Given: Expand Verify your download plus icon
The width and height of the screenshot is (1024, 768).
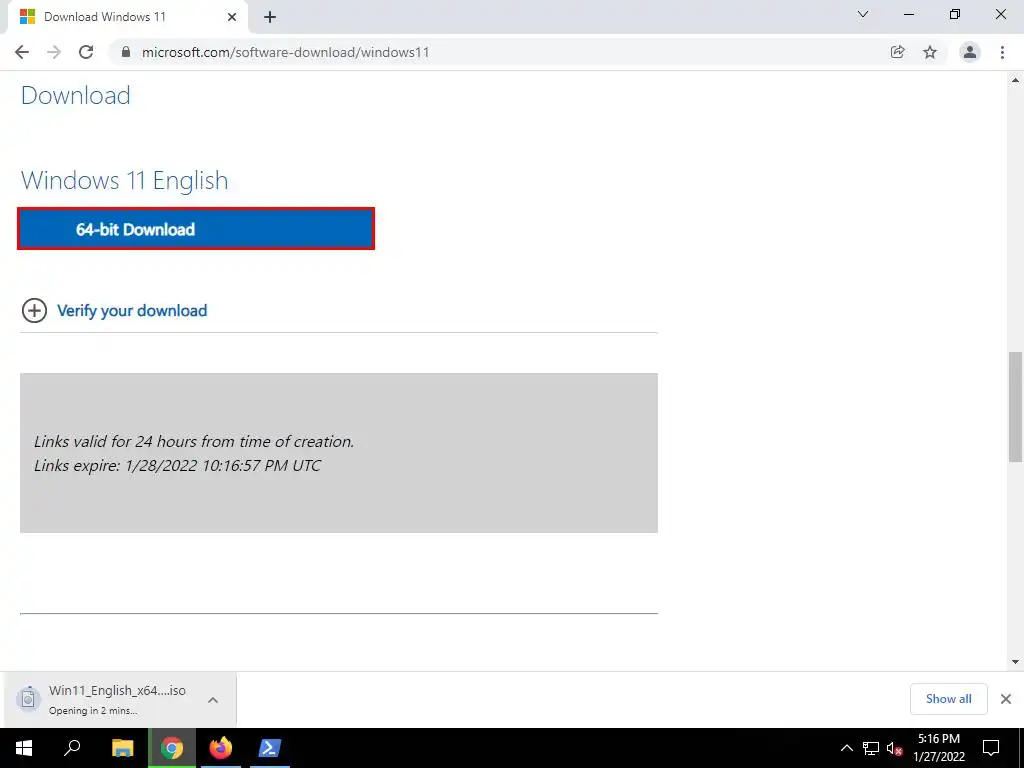Looking at the screenshot, I should pos(34,311).
